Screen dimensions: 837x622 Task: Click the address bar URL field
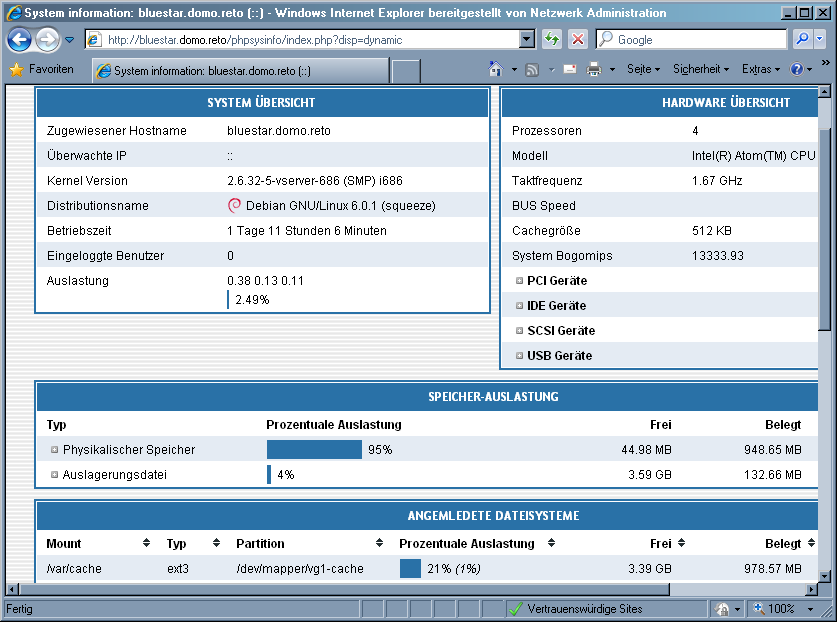(310, 40)
